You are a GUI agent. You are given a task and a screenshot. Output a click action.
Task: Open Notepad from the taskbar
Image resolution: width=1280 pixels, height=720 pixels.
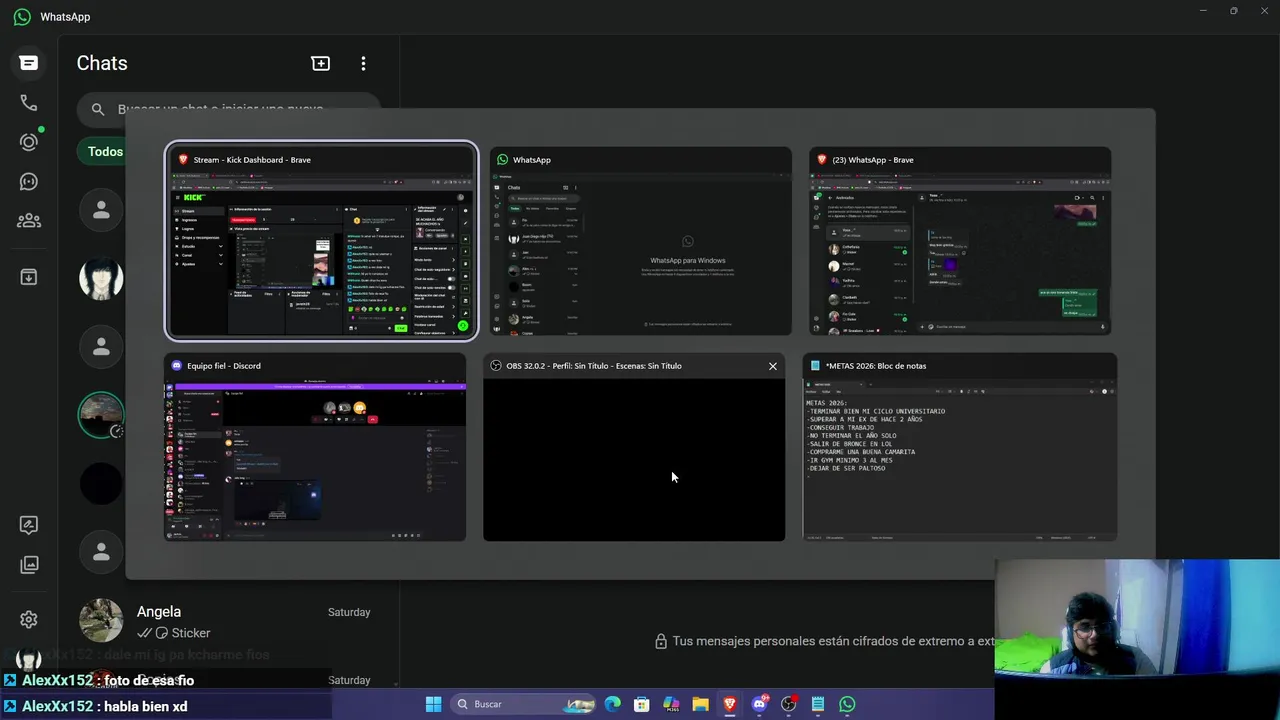coord(817,704)
